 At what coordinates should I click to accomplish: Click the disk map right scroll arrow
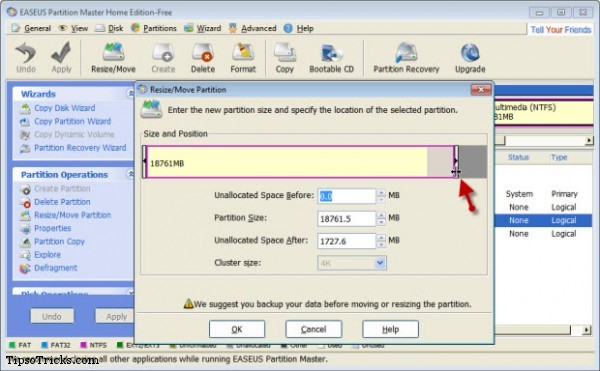coord(589,140)
